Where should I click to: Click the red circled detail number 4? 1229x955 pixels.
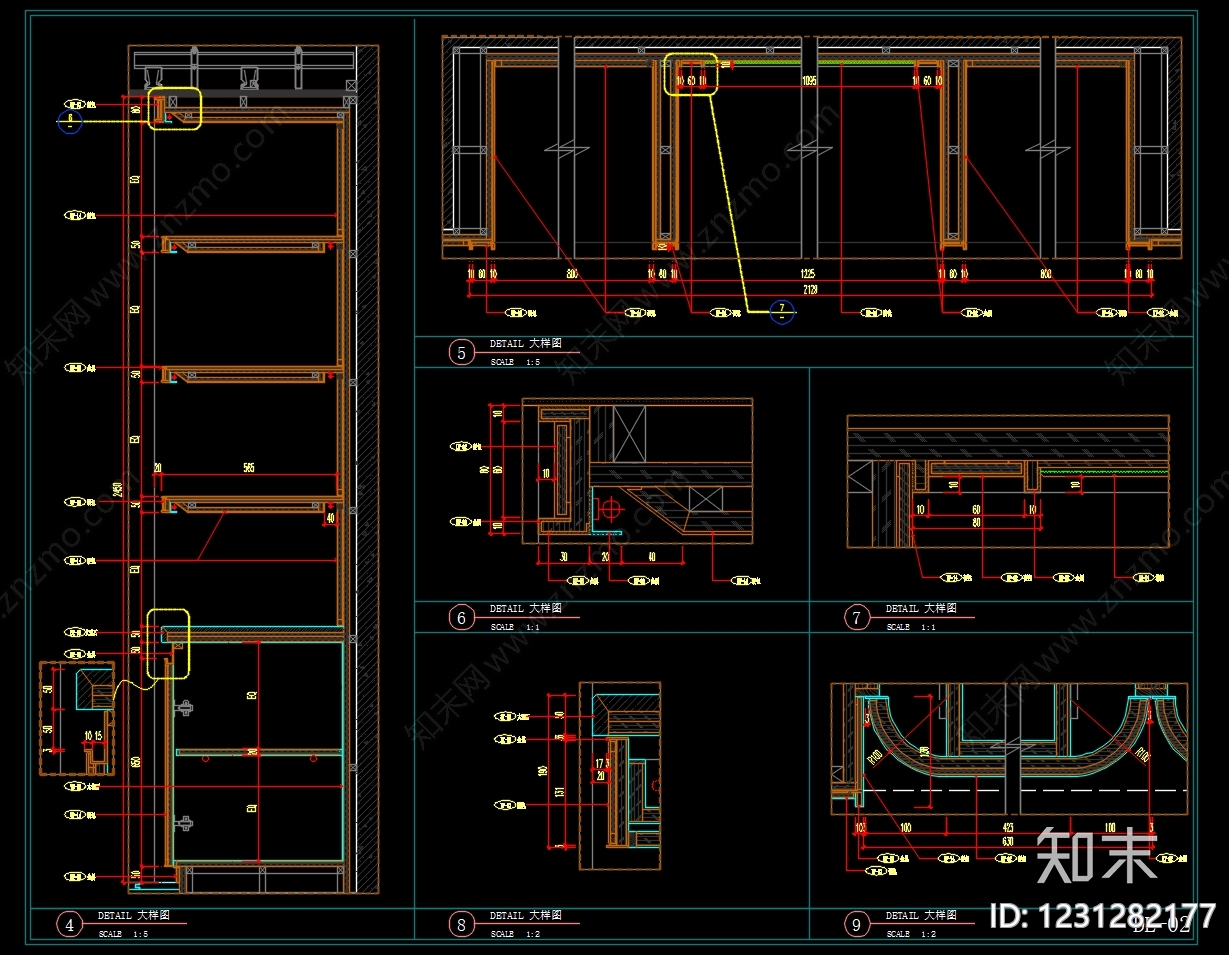tap(69, 925)
